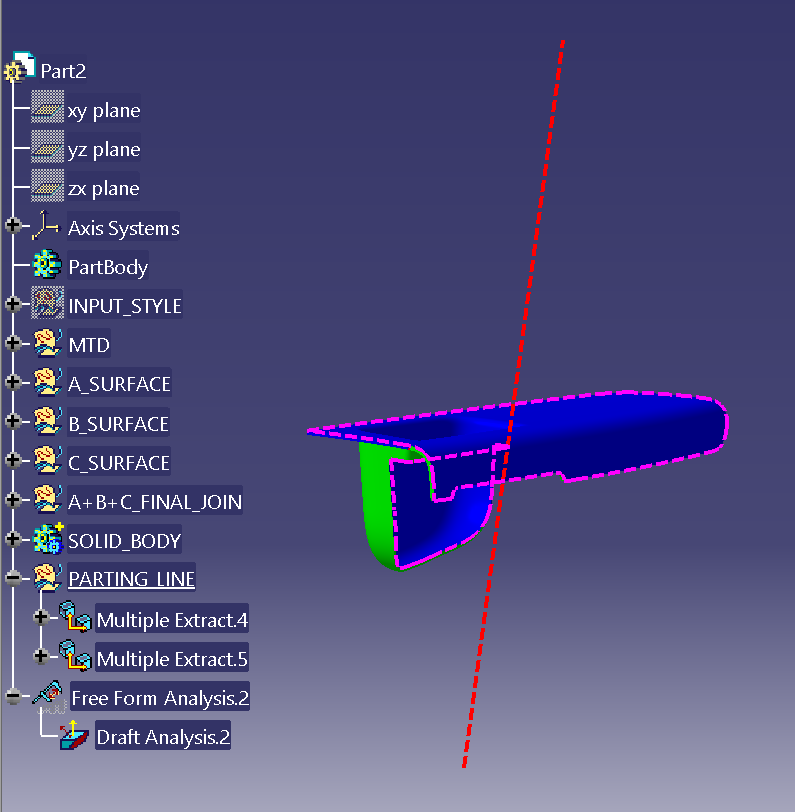This screenshot has width=795, height=812.
Task: Select the Part2 label in tree
Action: click(x=63, y=71)
